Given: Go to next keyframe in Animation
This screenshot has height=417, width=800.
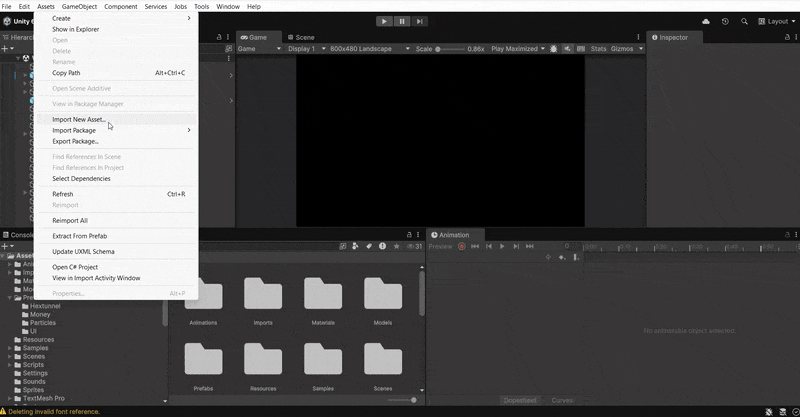Looking at the screenshot, I should (x=516, y=246).
